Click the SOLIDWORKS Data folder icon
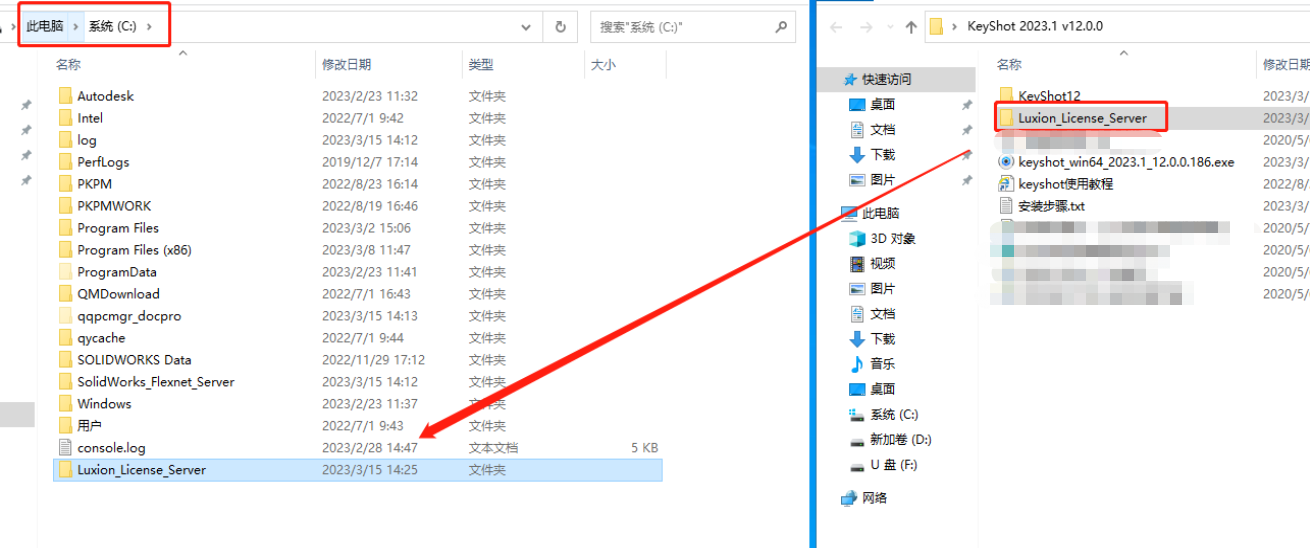Viewport: 1310px width, 548px height. (x=66, y=360)
